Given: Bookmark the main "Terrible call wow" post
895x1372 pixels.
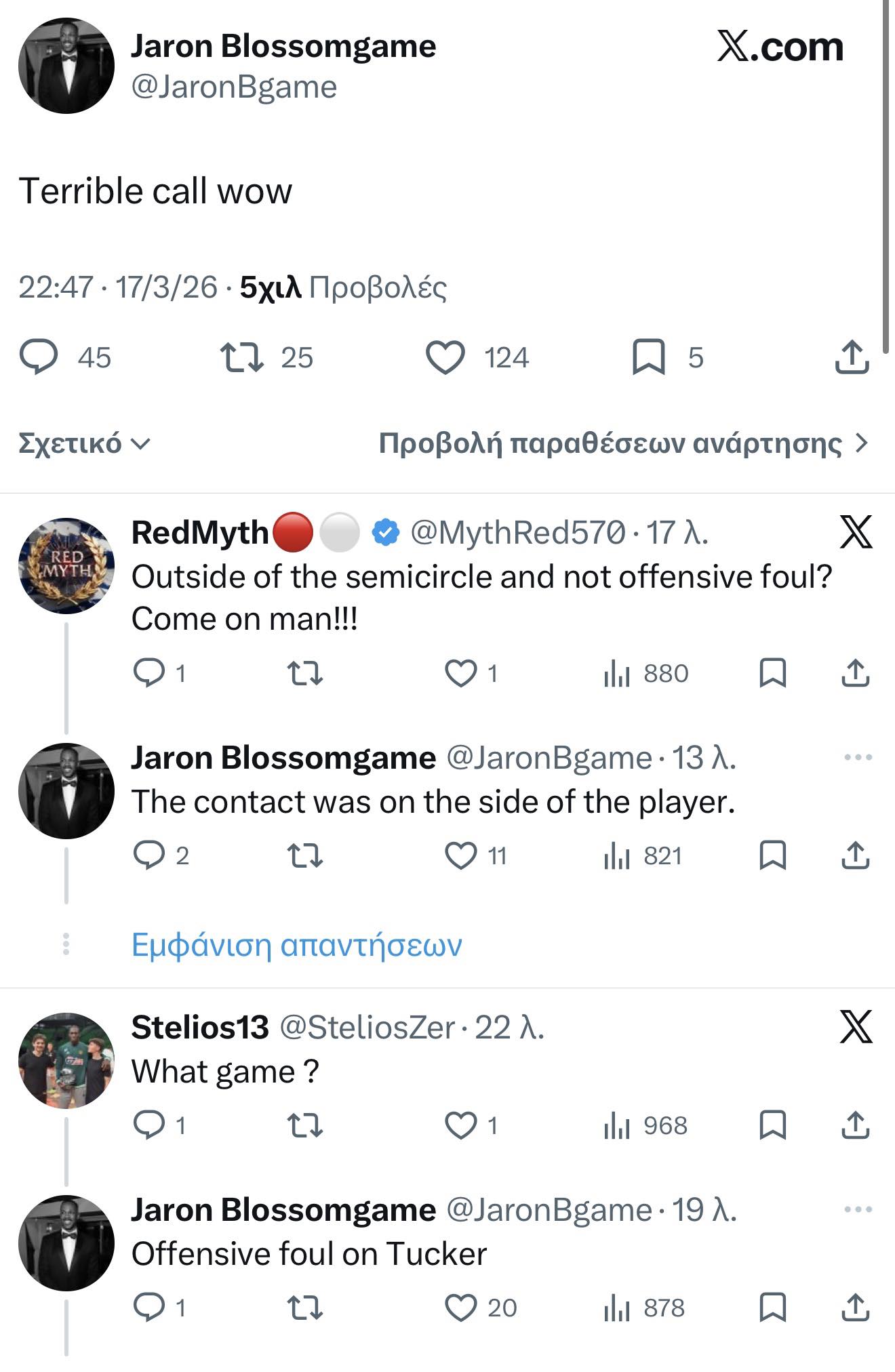Looking at the screenshot, I should coord(648,357).
